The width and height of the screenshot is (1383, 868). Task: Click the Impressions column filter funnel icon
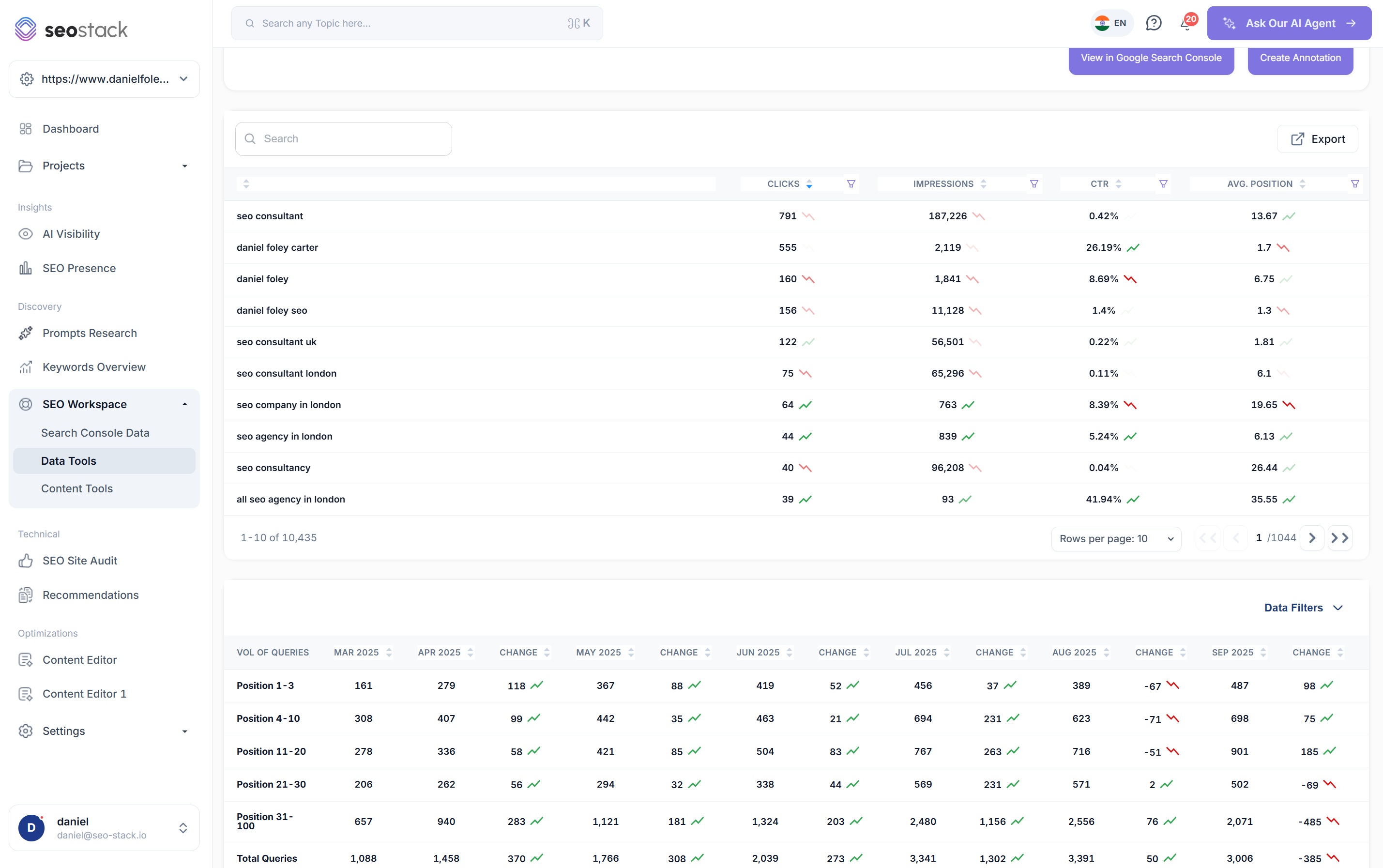1034,183
